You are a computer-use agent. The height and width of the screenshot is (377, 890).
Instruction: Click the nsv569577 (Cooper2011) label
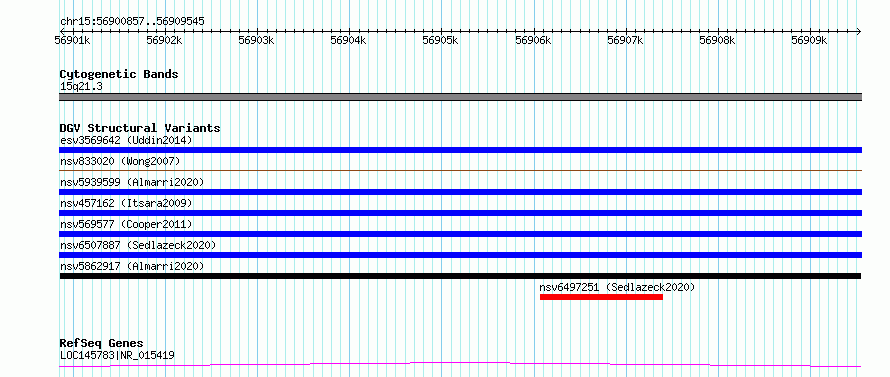pos(126,224)
